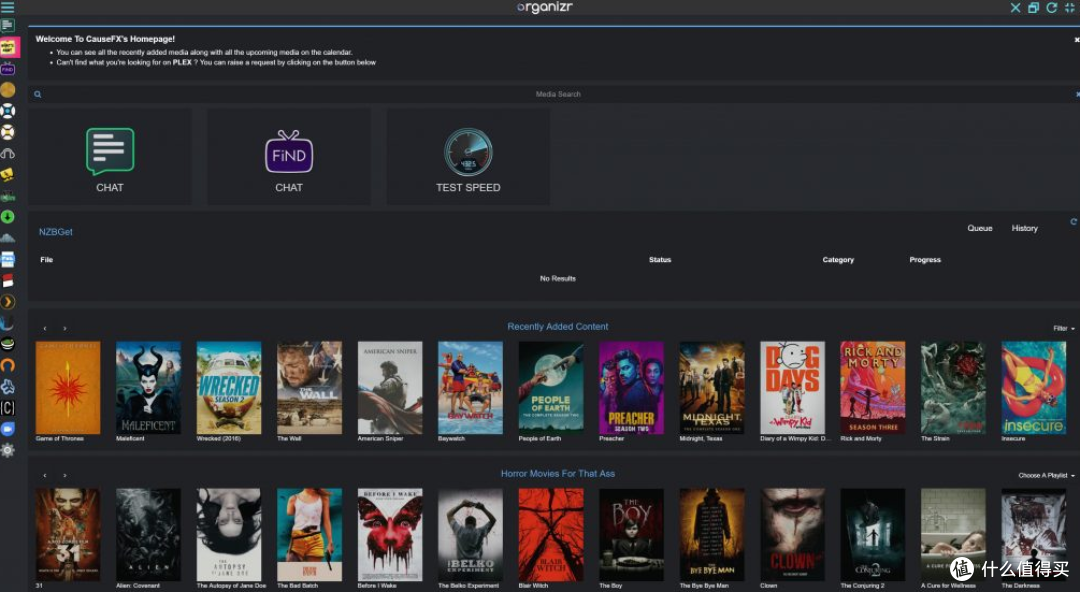Go to next Recently Added items
This screenshot has height=592, width=1080.
(x=65, y=329)
